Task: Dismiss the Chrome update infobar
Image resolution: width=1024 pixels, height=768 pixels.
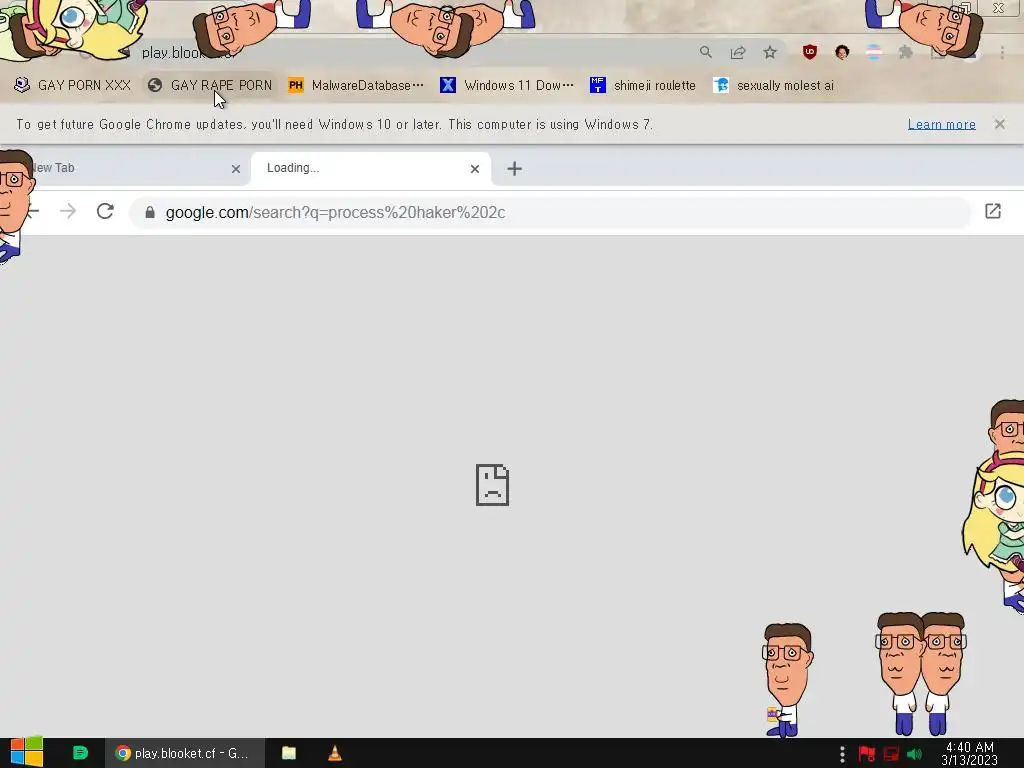Action: coord(999,124)
